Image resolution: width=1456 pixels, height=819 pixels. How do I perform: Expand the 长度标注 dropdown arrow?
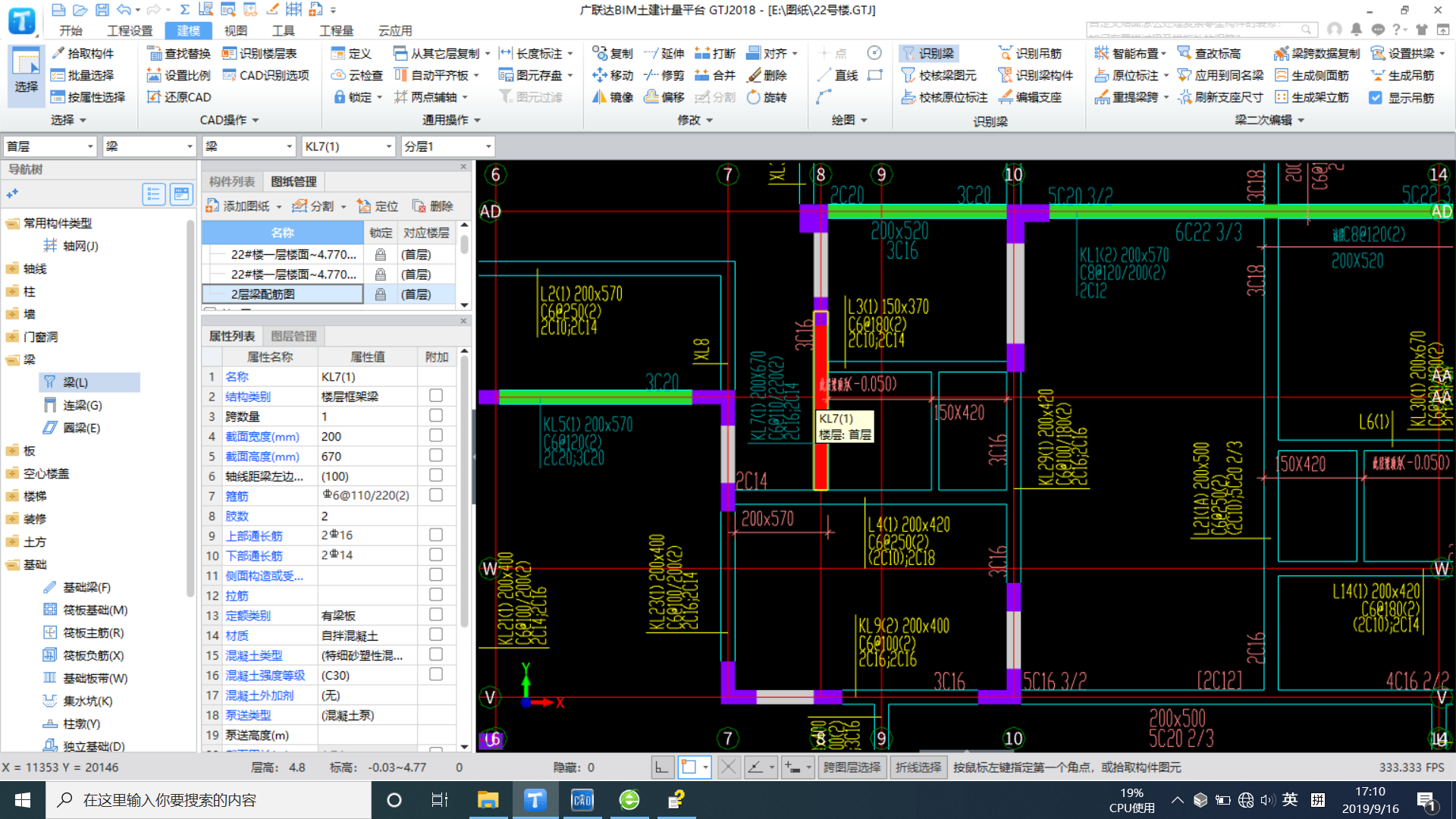tap(570, 54)
